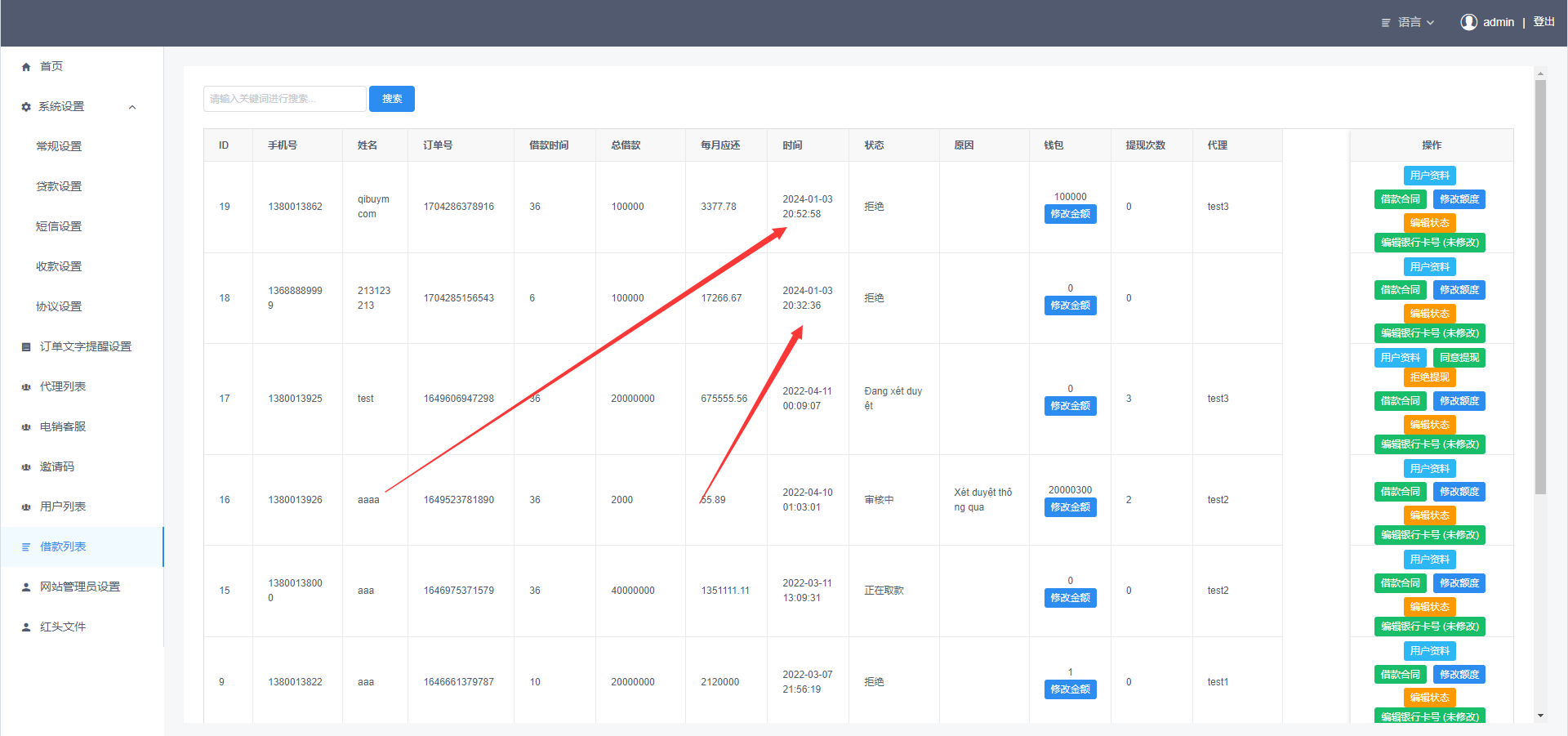Click the 订单文字提醒设置 sidebar icon

coord(26,347)
